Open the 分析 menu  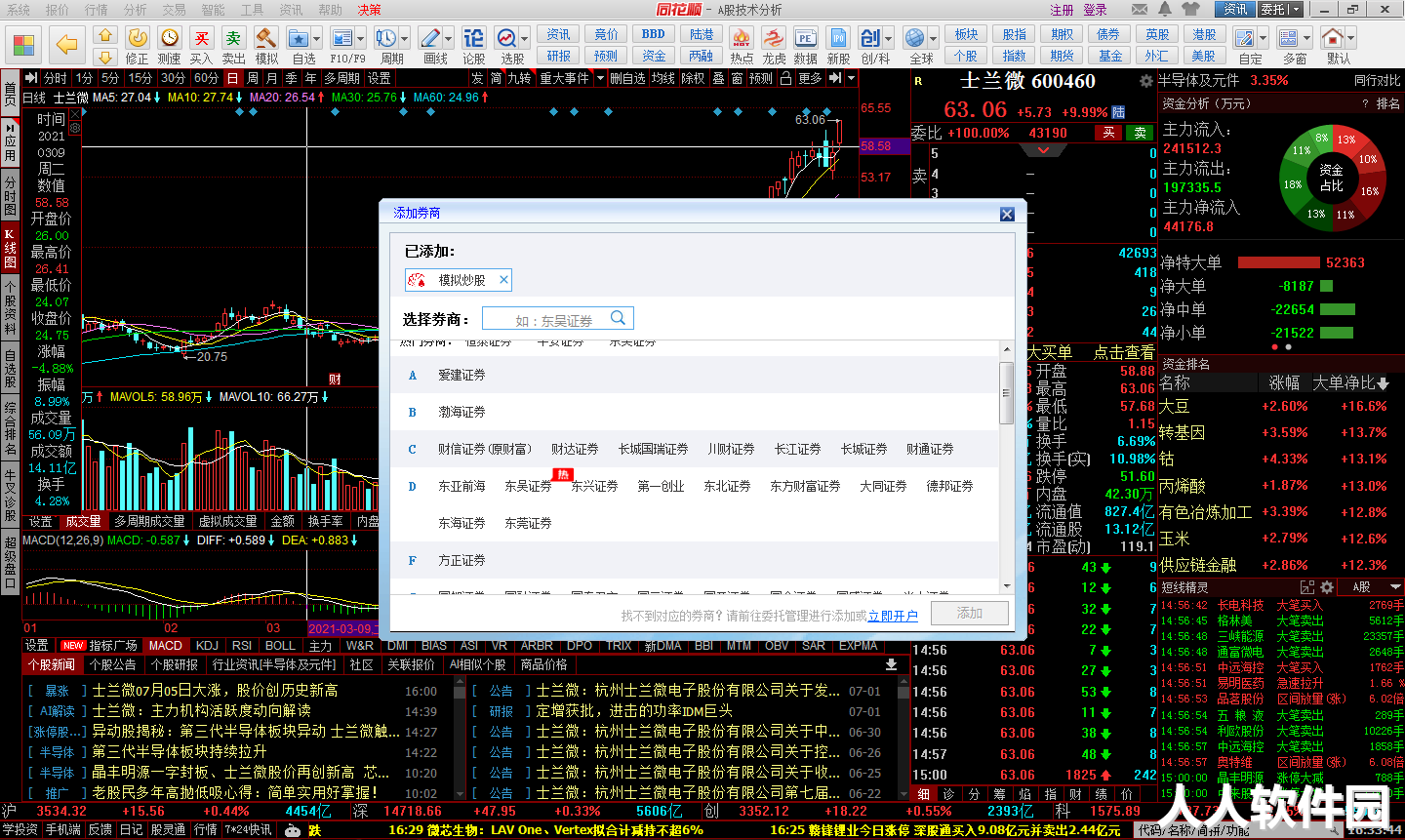point(136,10)
